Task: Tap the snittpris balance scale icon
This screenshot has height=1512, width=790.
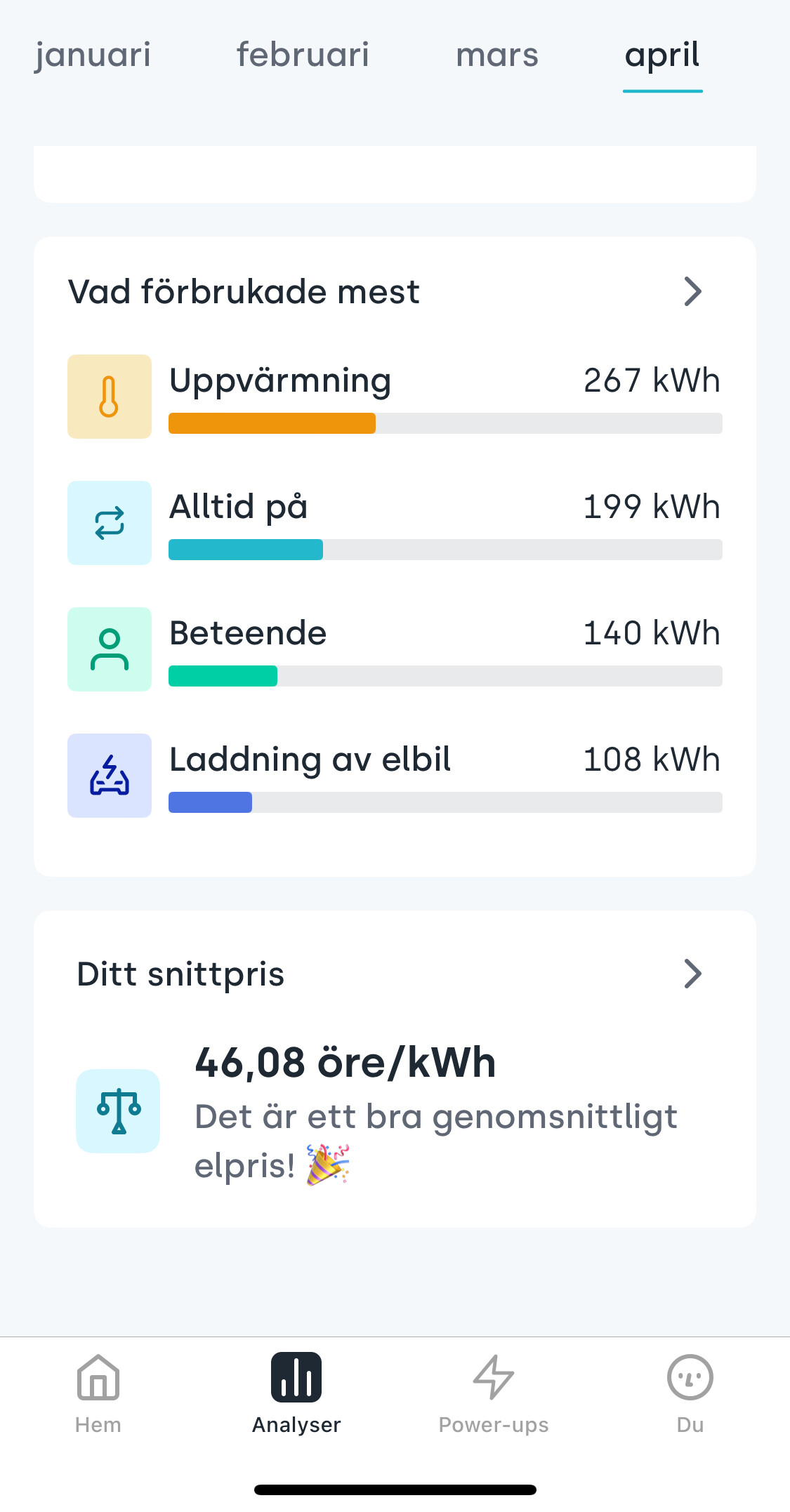Action: (x=118, y=1111)
